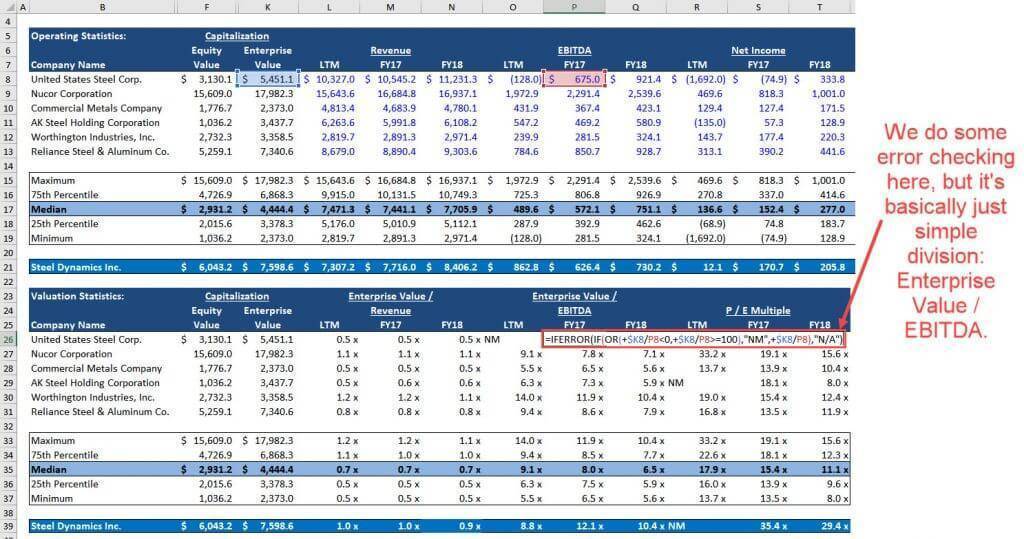Image resolution: width=1024 pixels, height=539 pixels.
Task: Select column header K
Action: point(268,7)
